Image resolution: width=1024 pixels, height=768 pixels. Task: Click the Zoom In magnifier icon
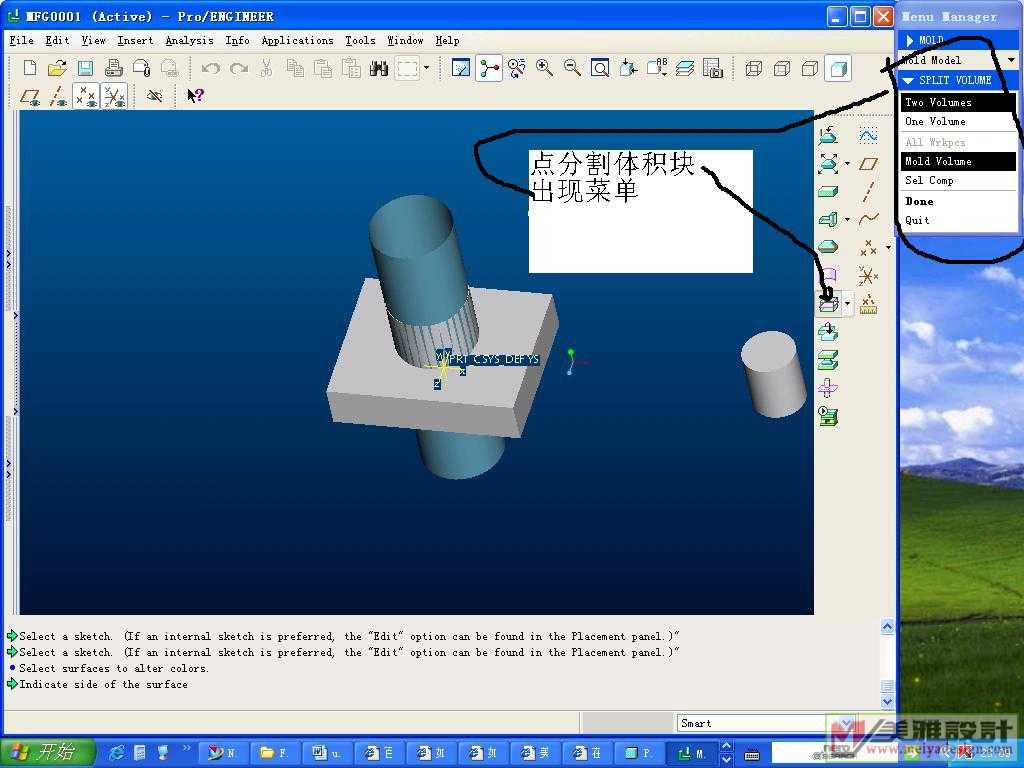pyautogui.click(x=544, y=68)
